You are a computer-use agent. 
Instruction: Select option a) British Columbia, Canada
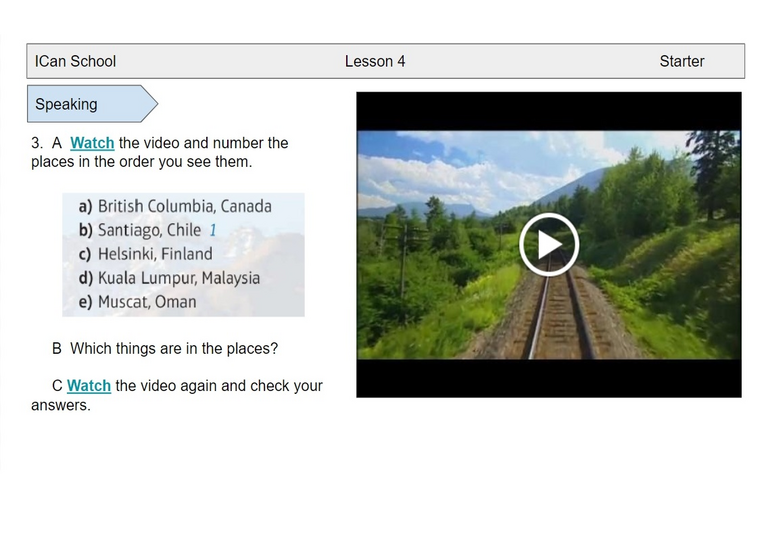175,206
